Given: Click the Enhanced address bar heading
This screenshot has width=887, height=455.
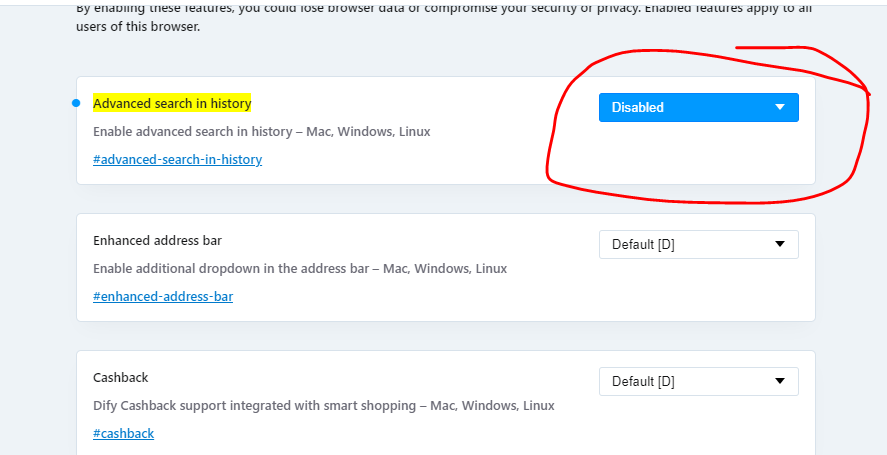Looking at the screenshot, I should [x=157, y=241].
